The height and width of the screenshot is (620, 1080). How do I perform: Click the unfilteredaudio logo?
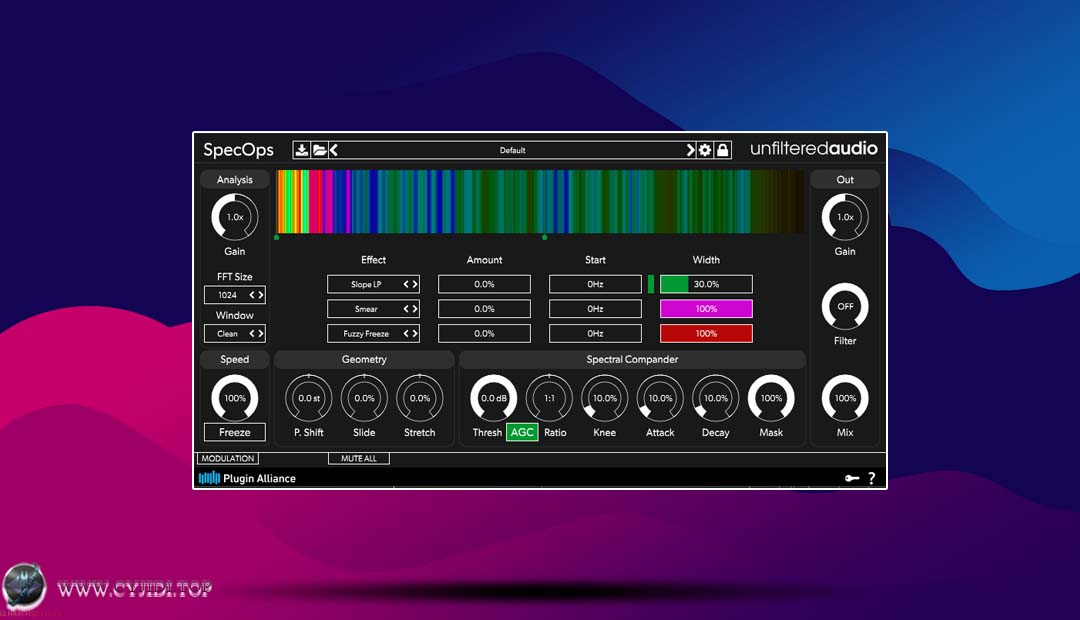click(813, 149)
